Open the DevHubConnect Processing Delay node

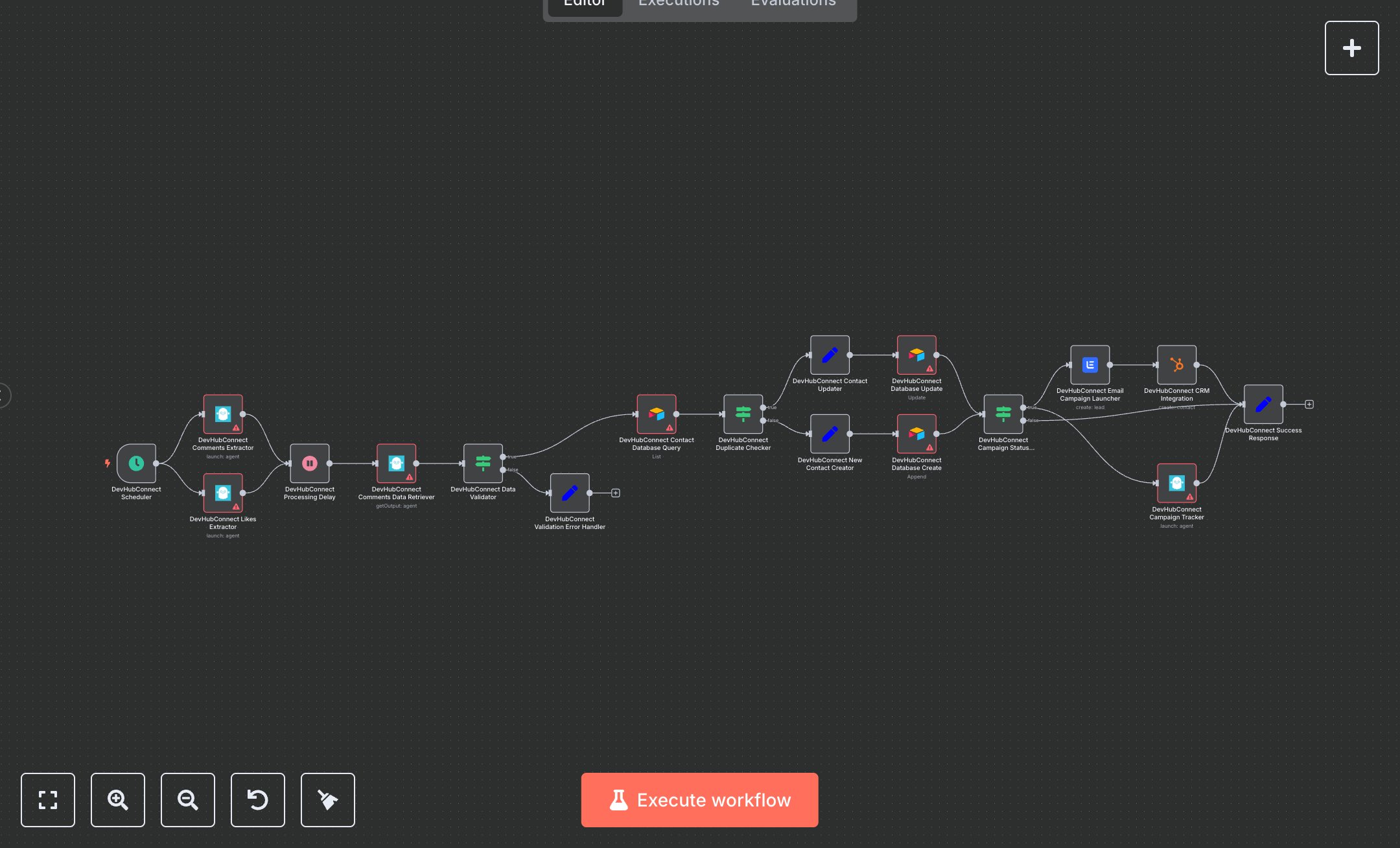[310, 463]
